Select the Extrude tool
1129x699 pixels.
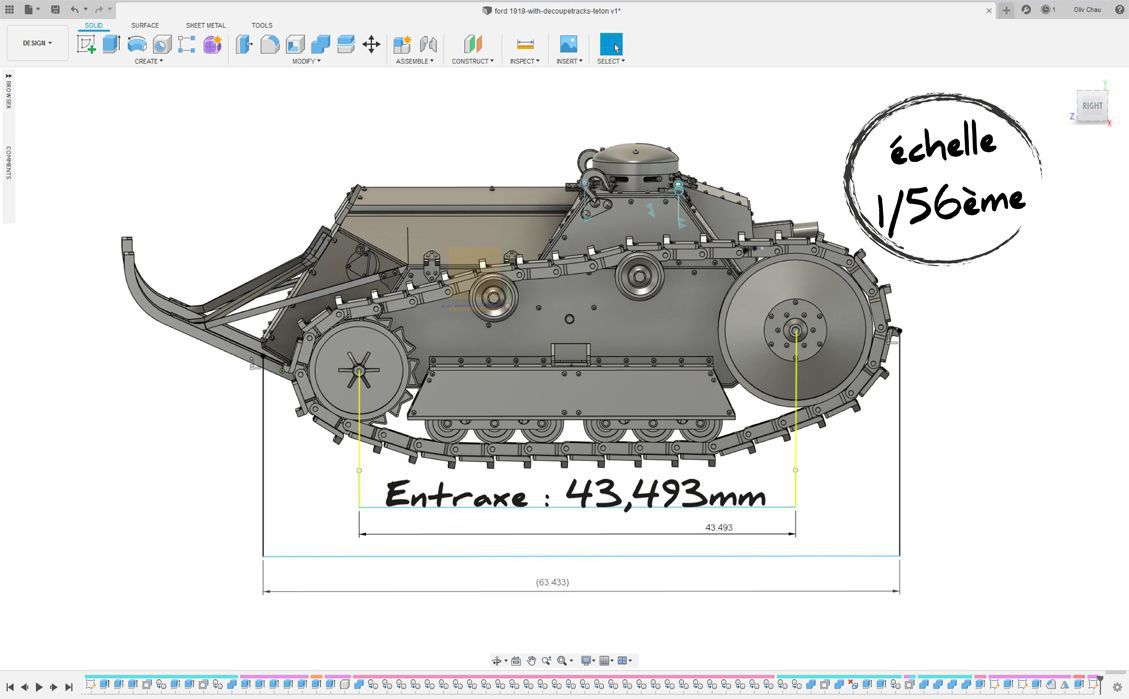tap(111, 44)
